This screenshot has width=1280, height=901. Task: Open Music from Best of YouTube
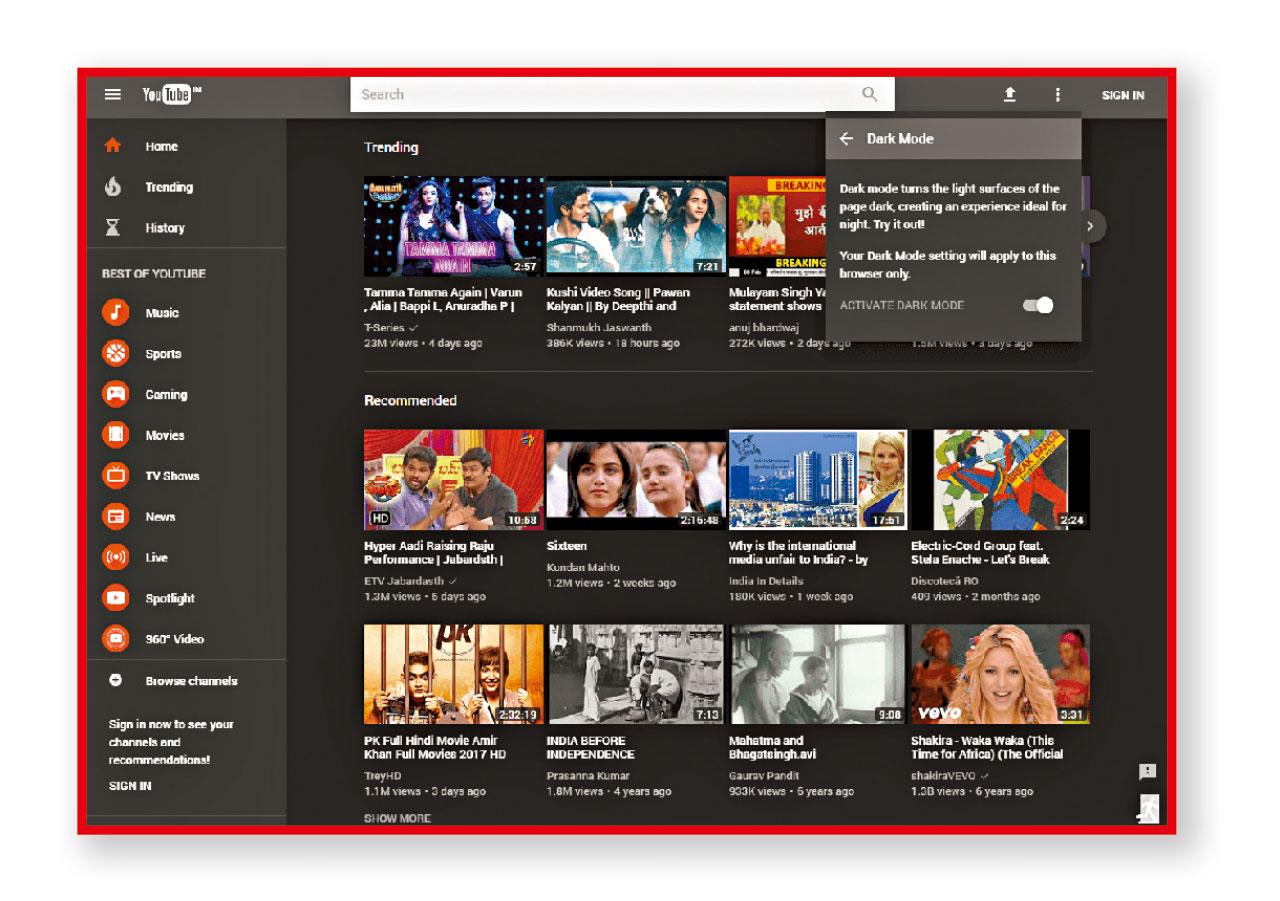point(162,313)
